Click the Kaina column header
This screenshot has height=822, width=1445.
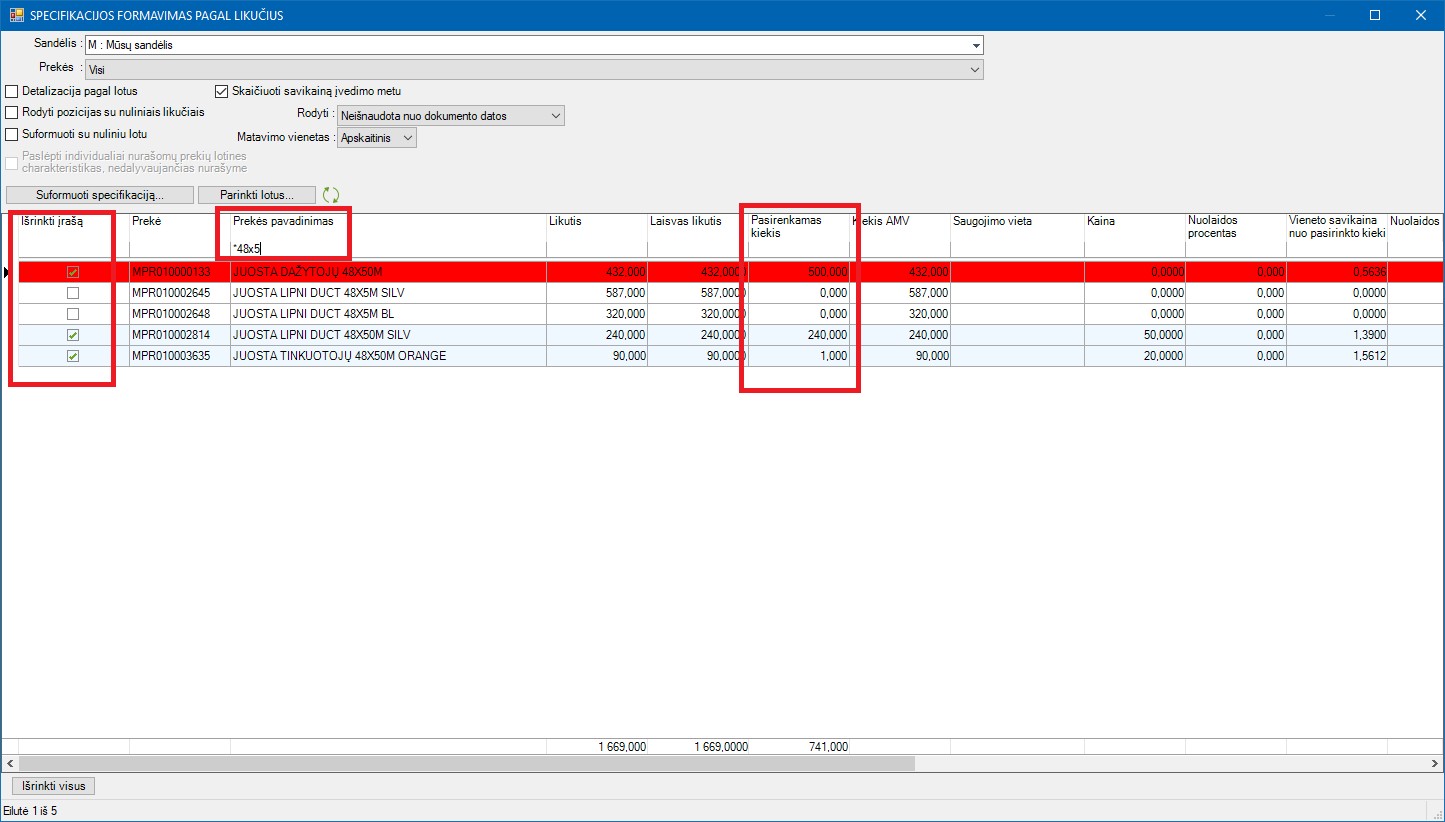tap(1132, 221)
